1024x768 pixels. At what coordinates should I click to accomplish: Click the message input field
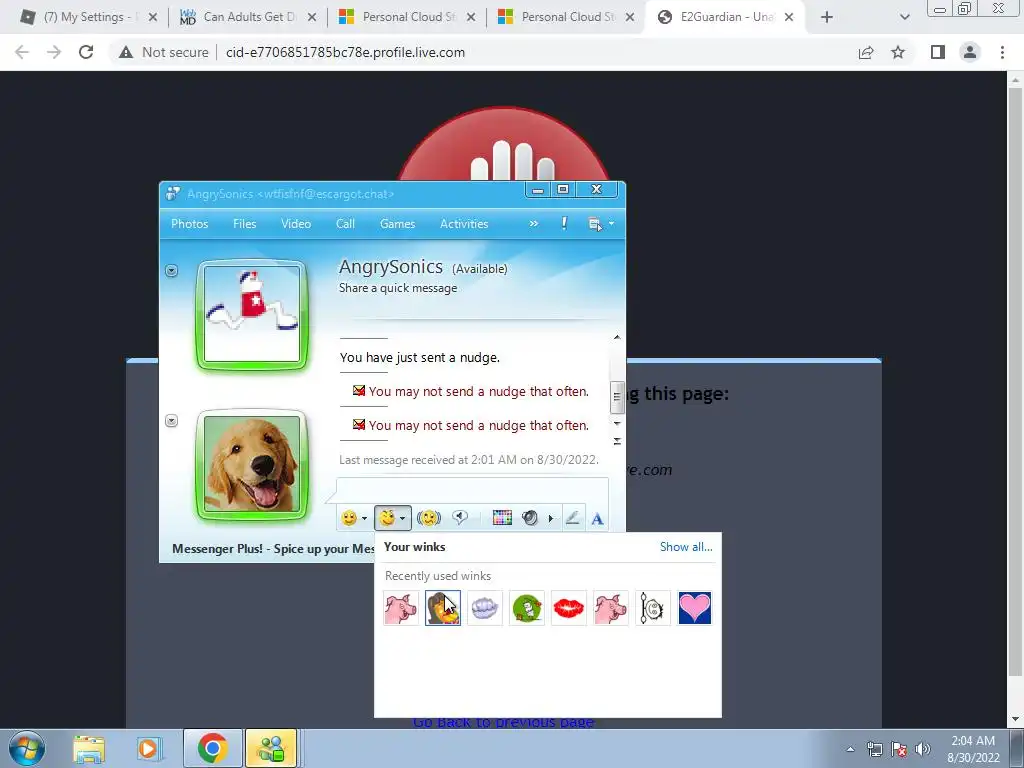472,490
